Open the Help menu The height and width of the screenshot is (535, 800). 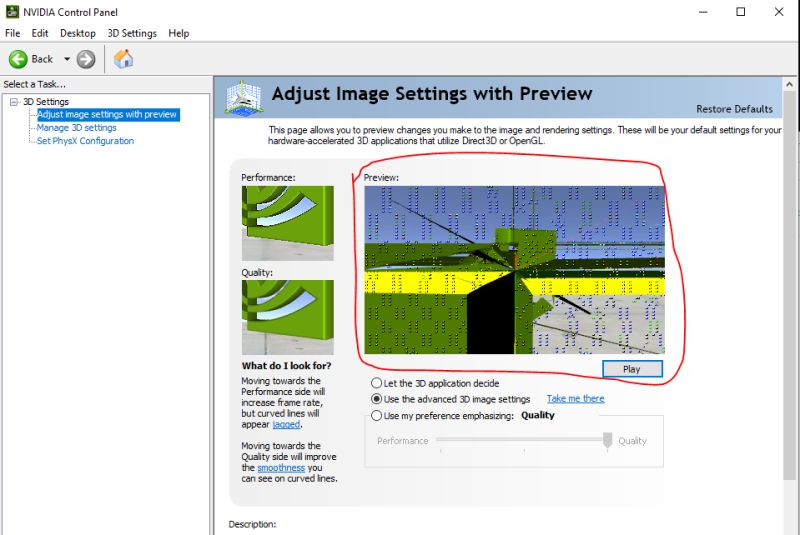click(179, 33)
